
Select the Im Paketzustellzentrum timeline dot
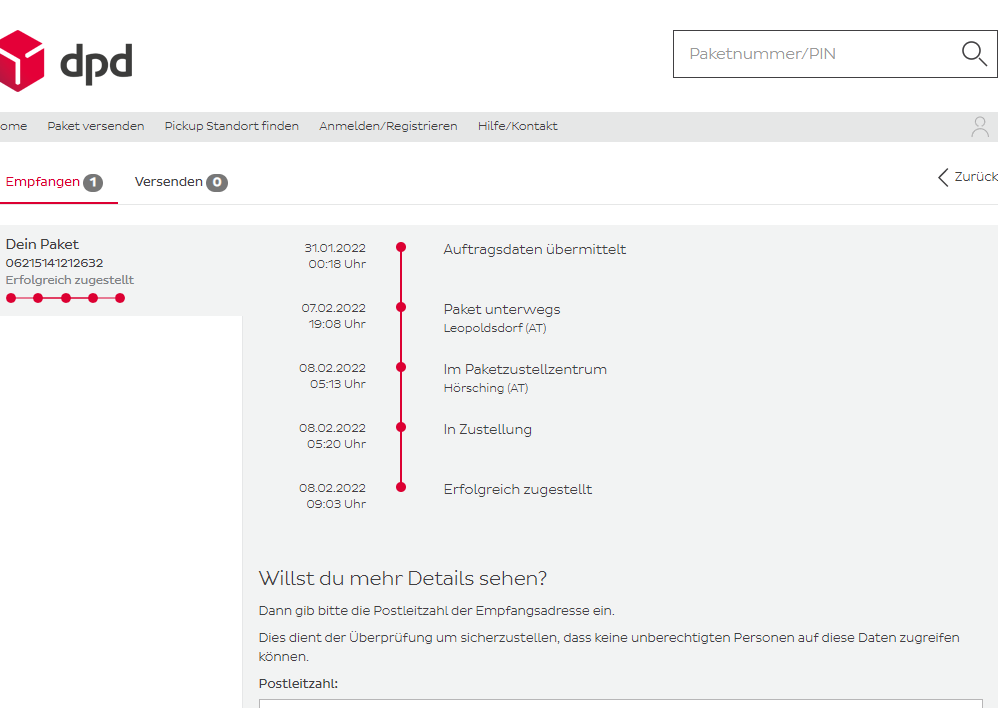pos(401,367)
